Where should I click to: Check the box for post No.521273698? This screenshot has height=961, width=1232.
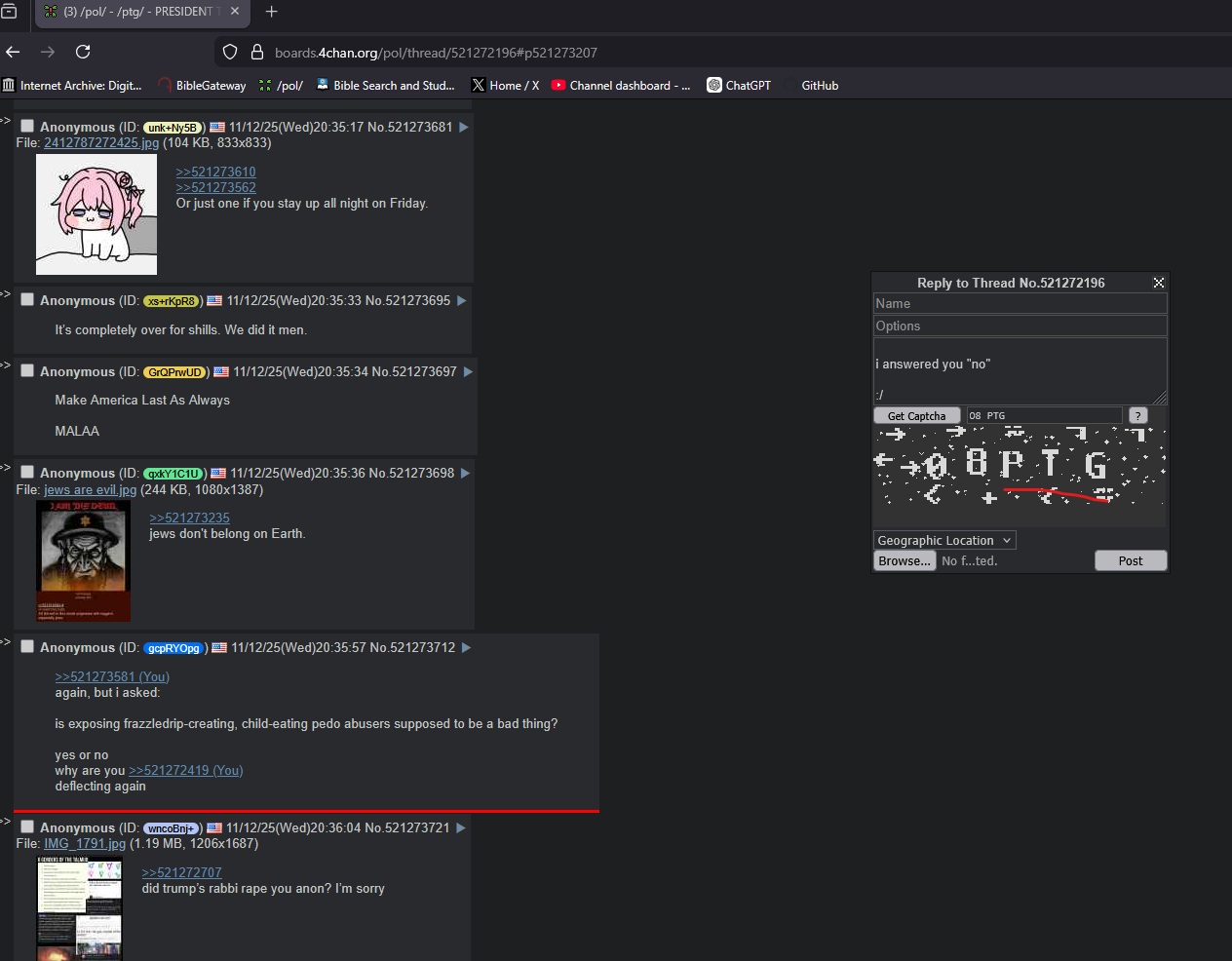pos(27,472)
